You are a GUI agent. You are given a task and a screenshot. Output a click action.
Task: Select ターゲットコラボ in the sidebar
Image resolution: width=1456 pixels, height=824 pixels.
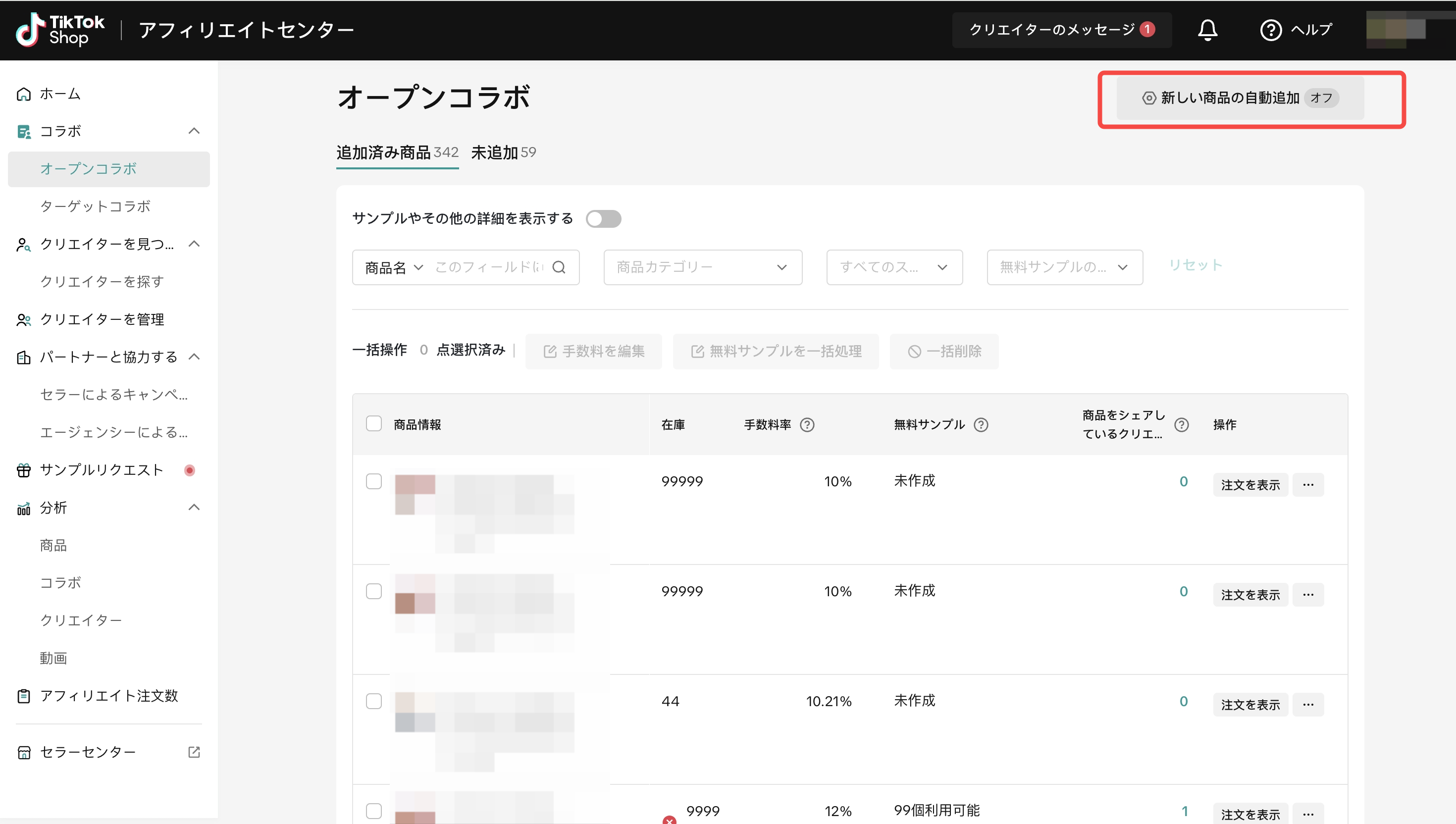pos(95,206)
